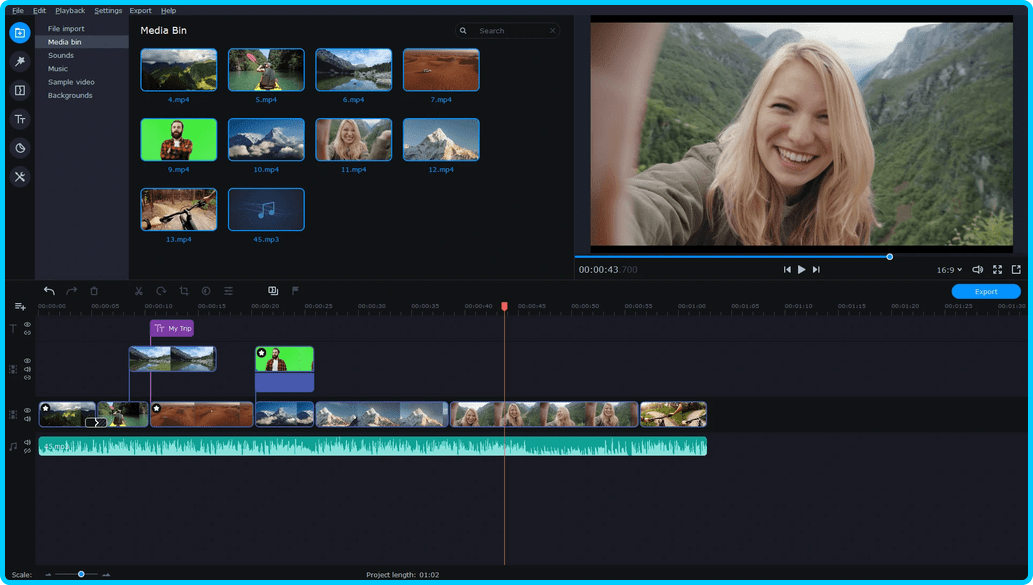Select the My Trip title clip on timeline
Screen dimensions: 1033x585
coord(172,328)
